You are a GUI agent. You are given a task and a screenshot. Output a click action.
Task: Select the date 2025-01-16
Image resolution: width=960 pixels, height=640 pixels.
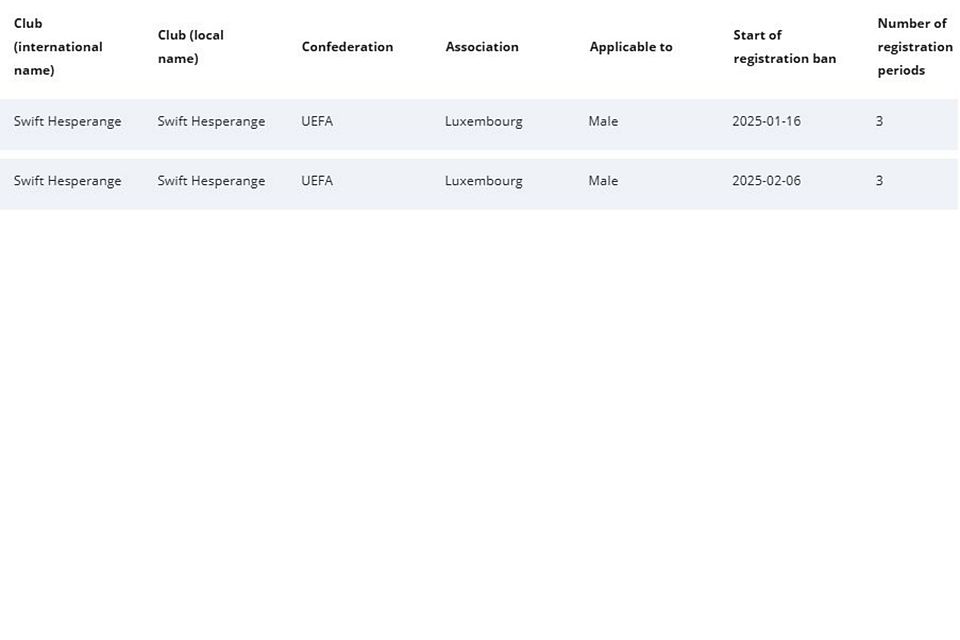766,121
